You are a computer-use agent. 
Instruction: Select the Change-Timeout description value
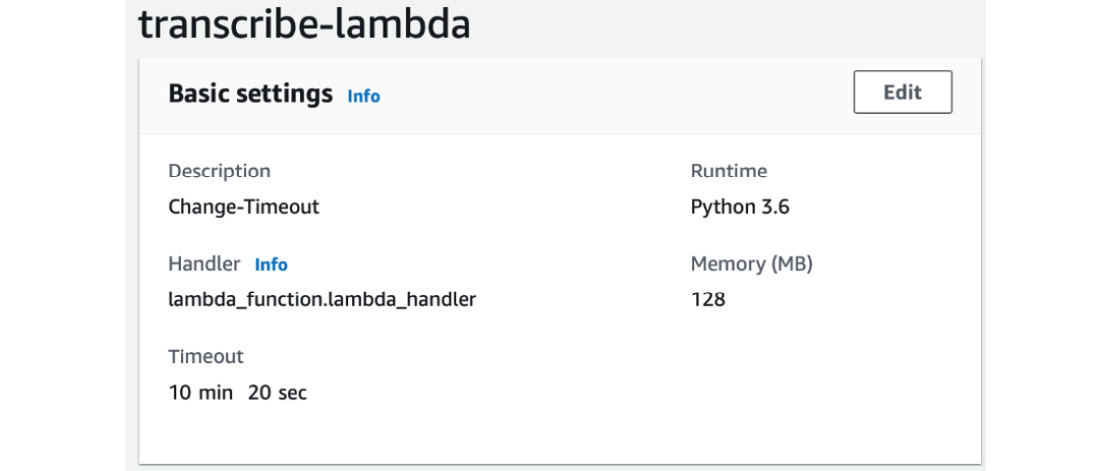tap(244, 207)
